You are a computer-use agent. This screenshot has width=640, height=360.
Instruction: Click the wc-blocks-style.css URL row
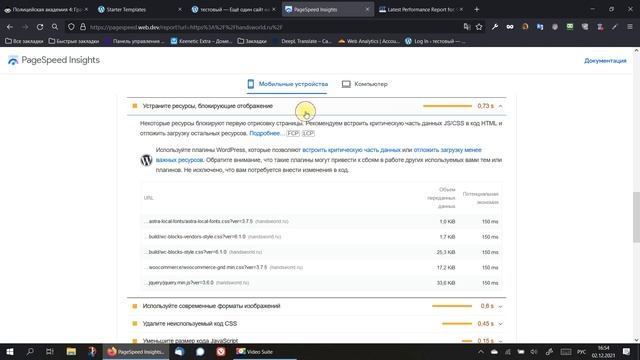tap(321, 252)
